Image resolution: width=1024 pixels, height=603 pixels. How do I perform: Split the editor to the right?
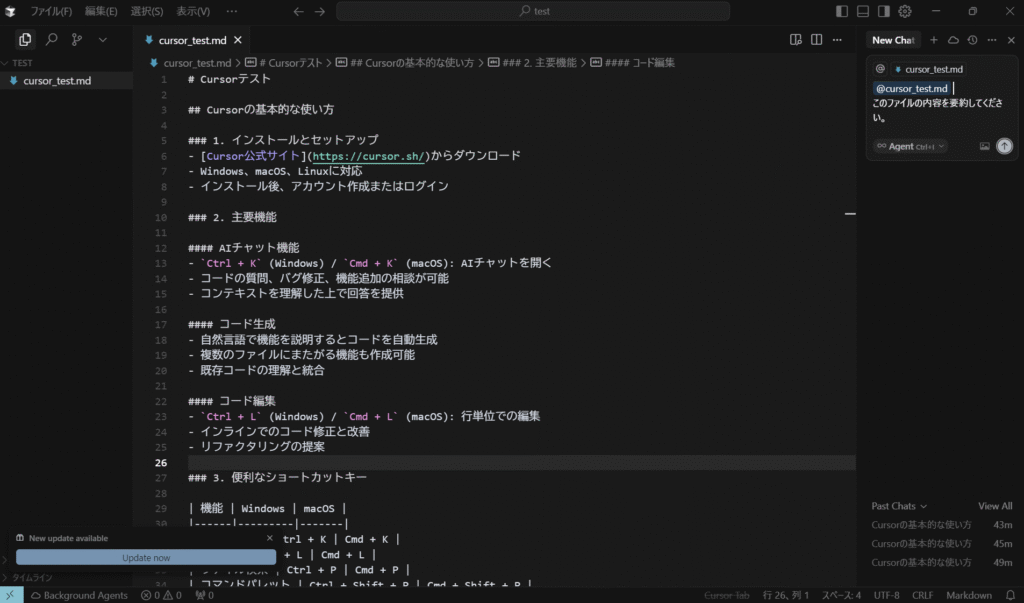[x=816, y=40]
